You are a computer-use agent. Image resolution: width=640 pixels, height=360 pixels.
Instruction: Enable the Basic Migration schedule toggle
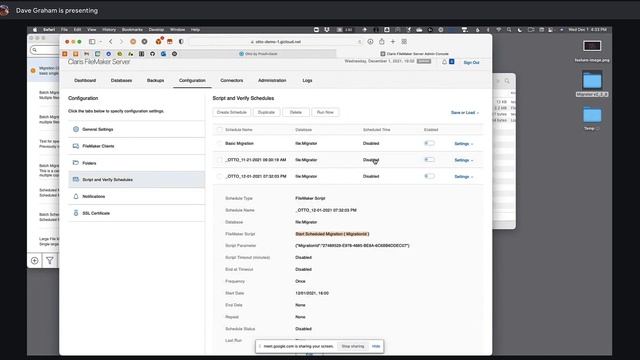click(x=429, y=143)
